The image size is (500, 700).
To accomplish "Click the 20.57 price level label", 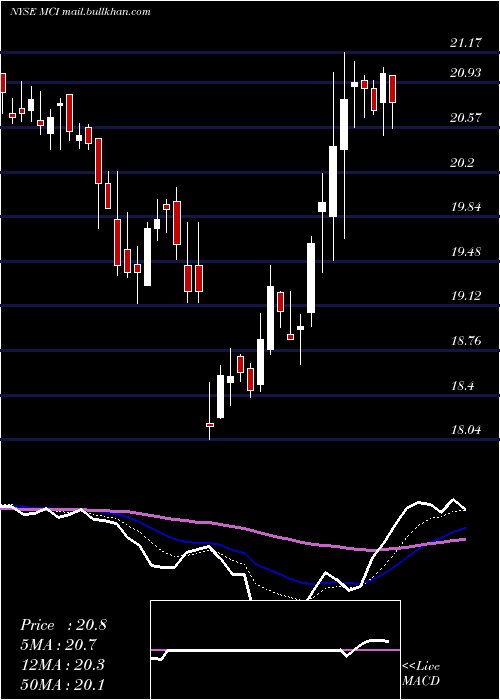I will click(x=466, y=118).
